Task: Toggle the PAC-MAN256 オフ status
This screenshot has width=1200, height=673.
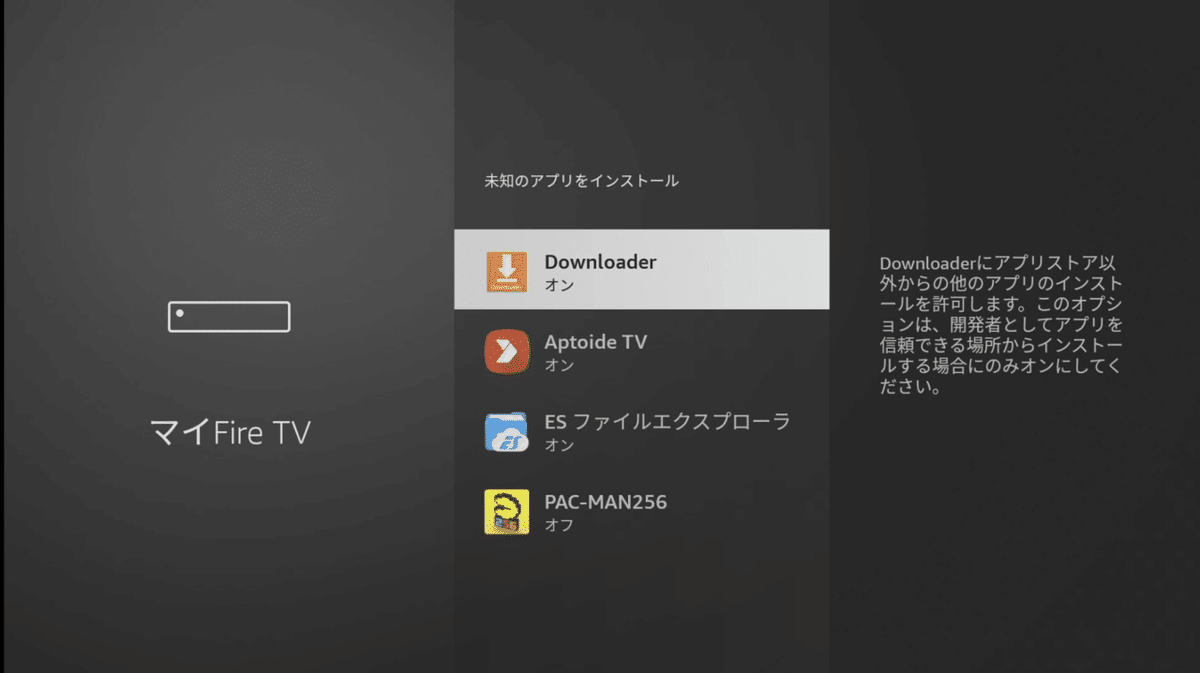Action: [559, 525]
